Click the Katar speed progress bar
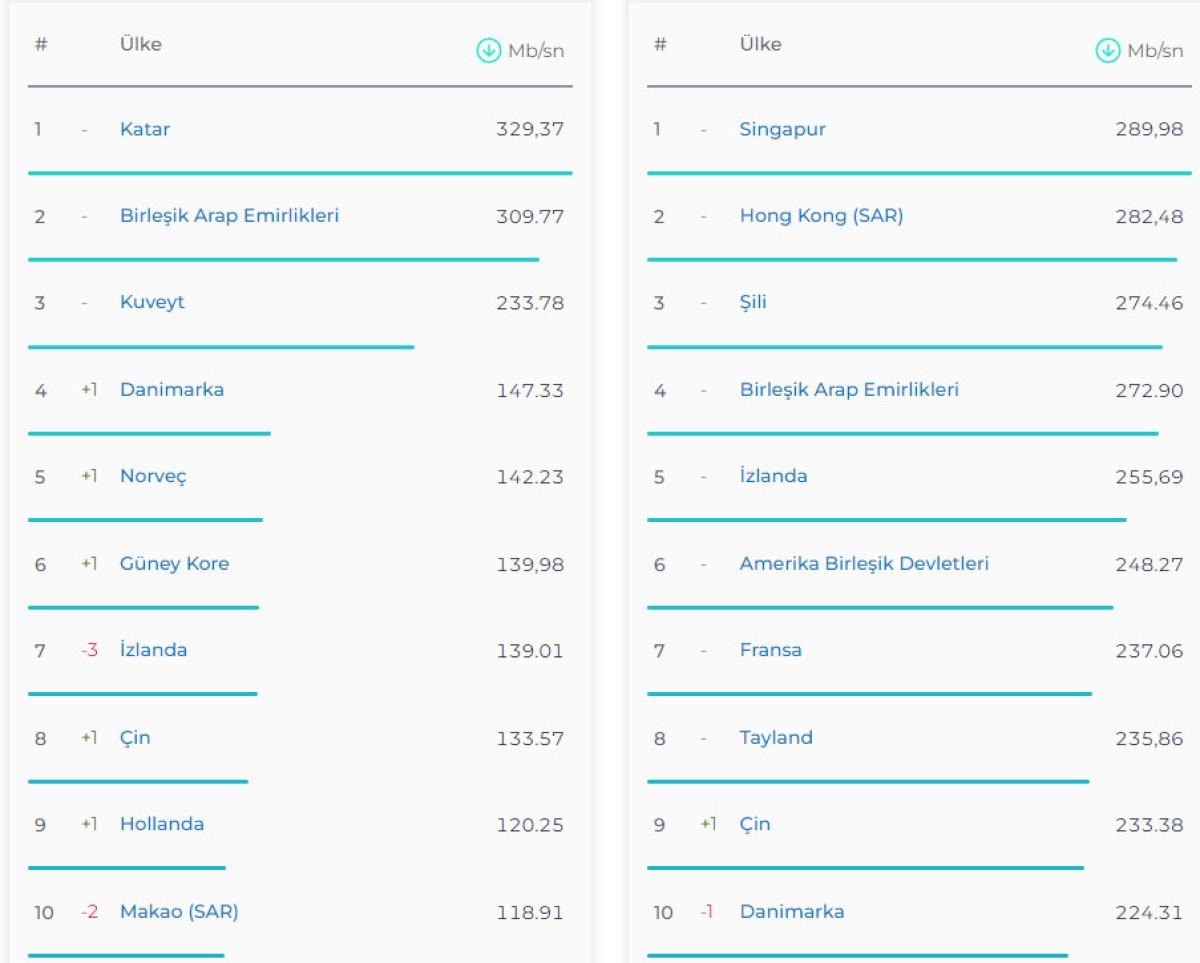Screen dimensions: 1200x963 (x=300, y=173)
